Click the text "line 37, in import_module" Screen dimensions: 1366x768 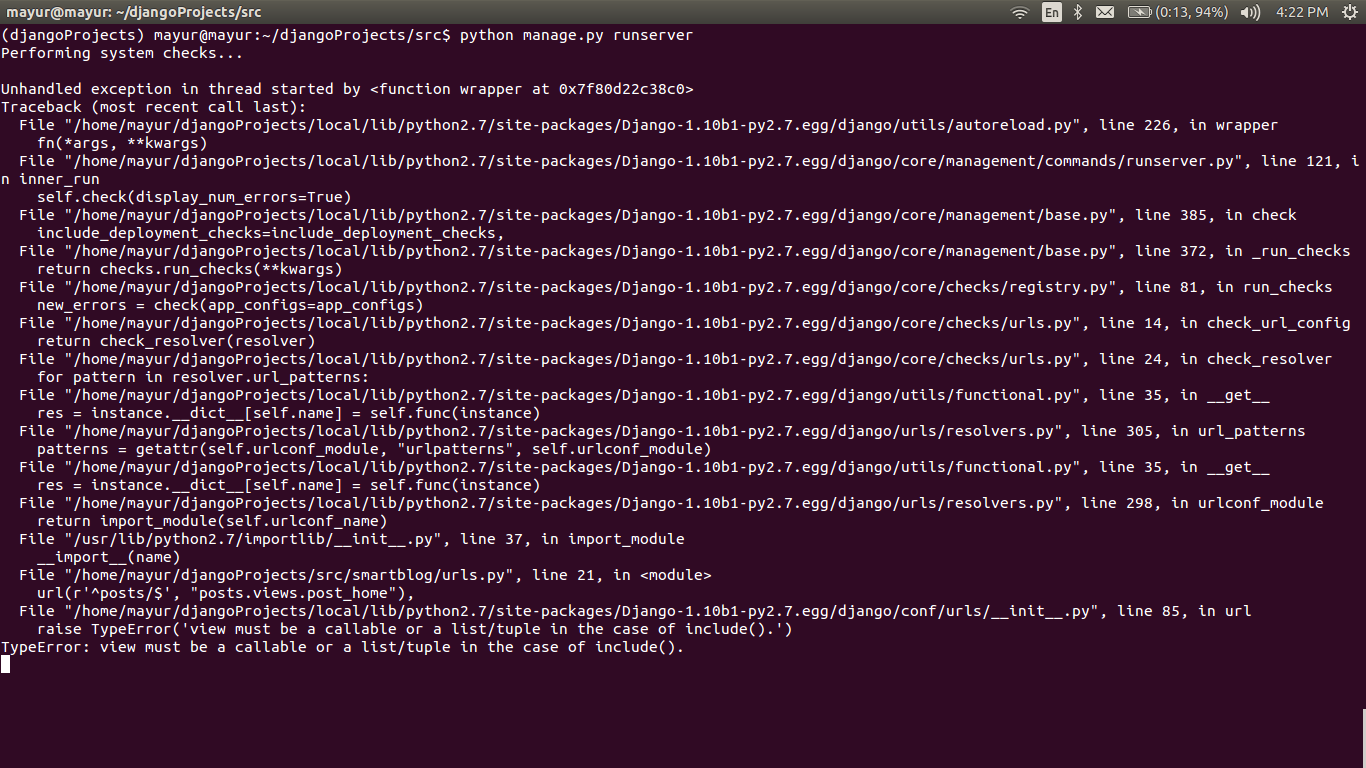[x=572, y=539]
